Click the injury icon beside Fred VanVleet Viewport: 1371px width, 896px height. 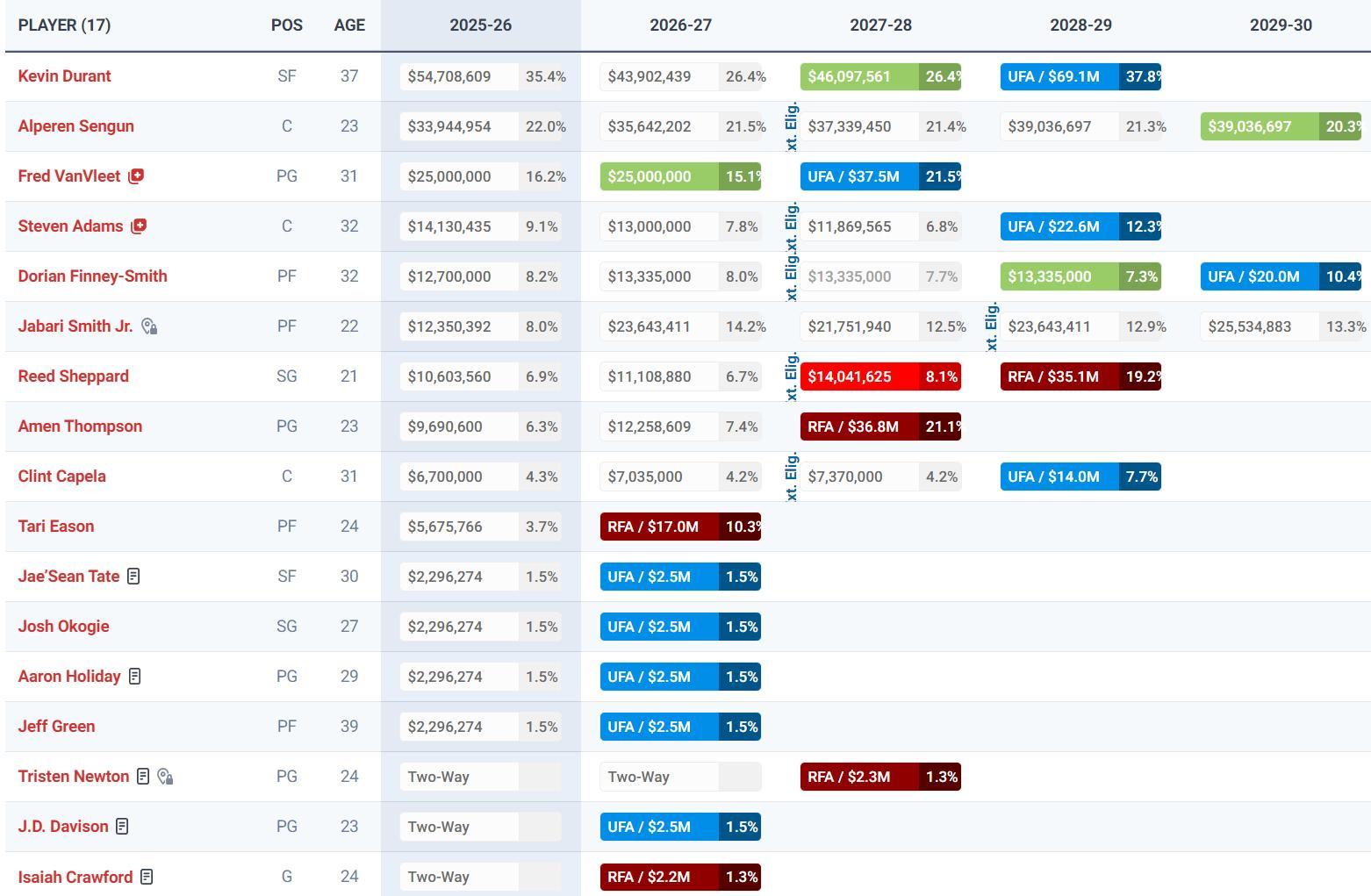coord(136,176)
